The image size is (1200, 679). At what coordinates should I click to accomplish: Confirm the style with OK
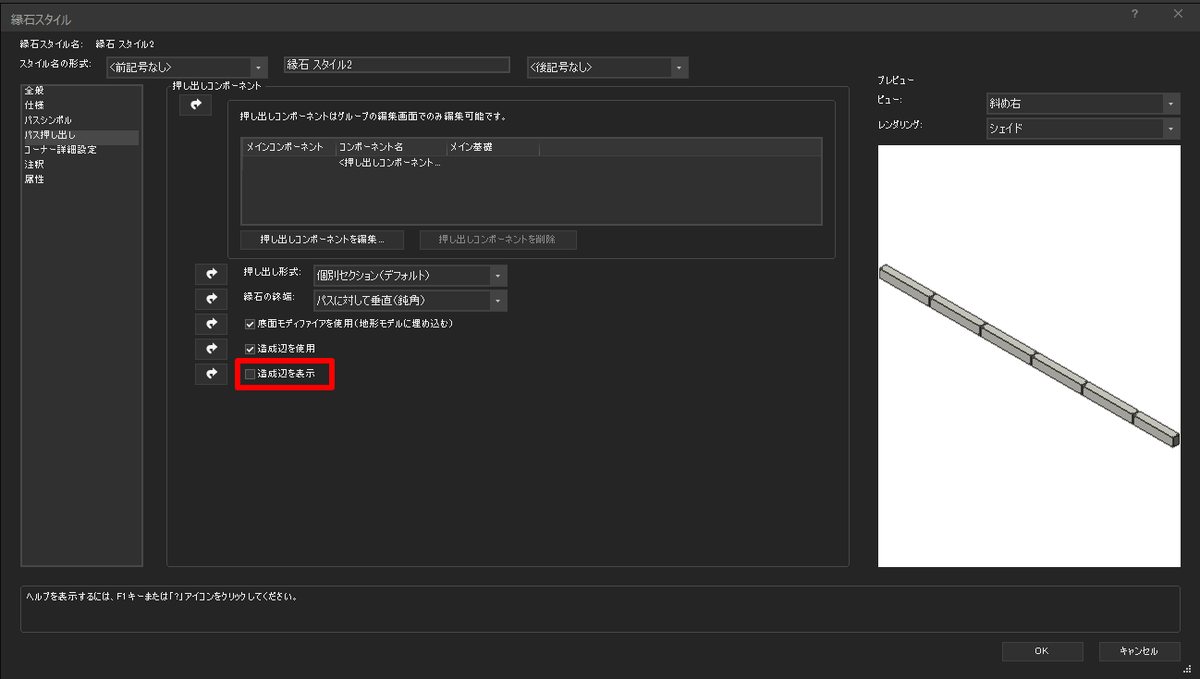[1042, 650]
